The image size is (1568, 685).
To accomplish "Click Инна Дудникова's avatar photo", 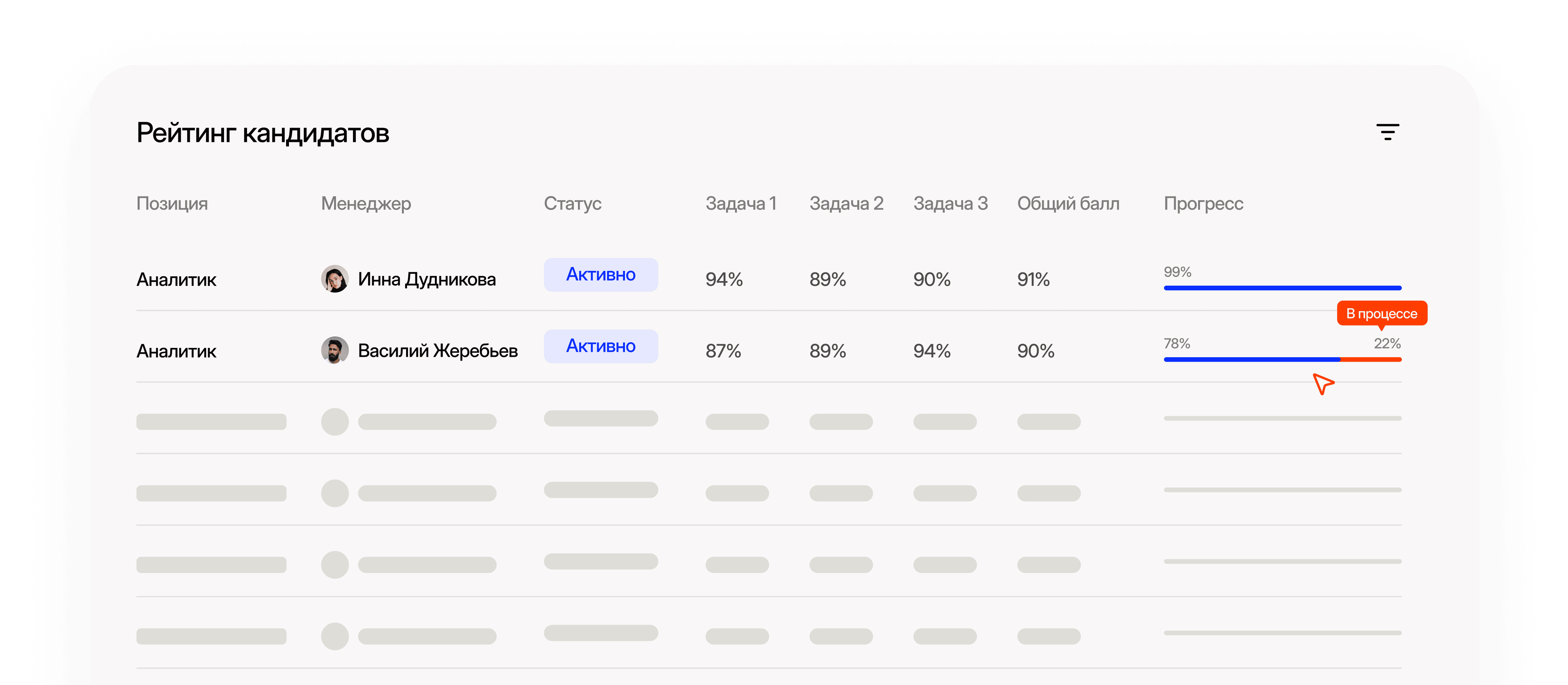I will pyautogui.click(x=334, y=279).
